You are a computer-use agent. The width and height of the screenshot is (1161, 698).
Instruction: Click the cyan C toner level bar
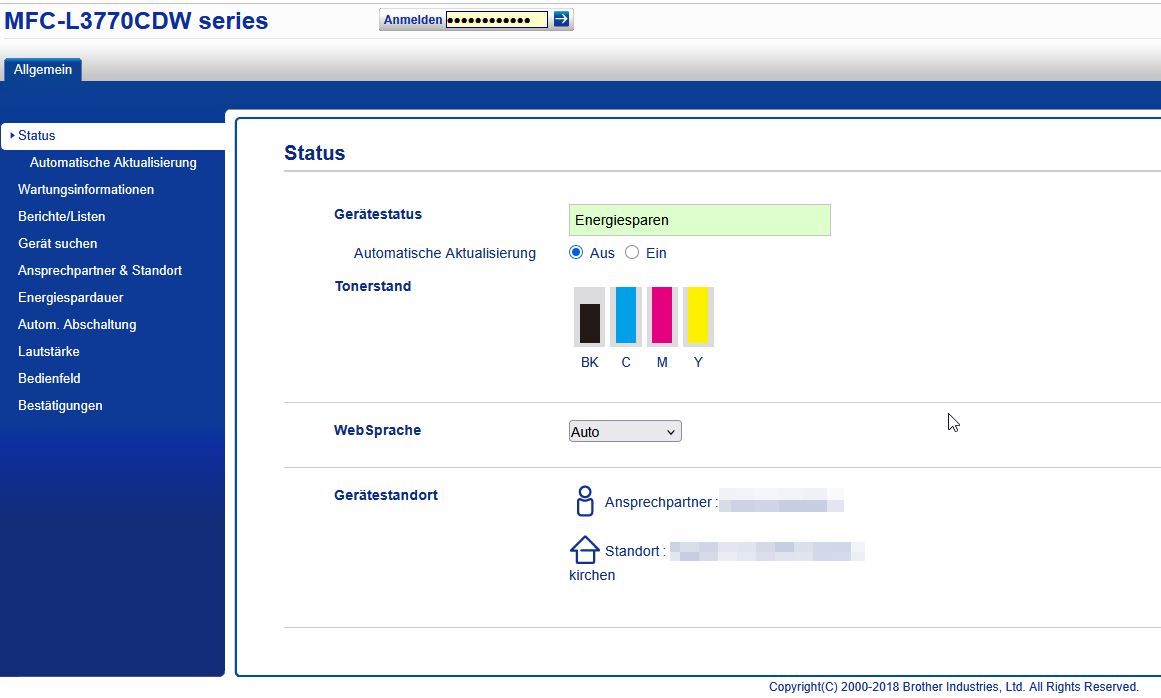pyautogui.click(x=626, y=317)
